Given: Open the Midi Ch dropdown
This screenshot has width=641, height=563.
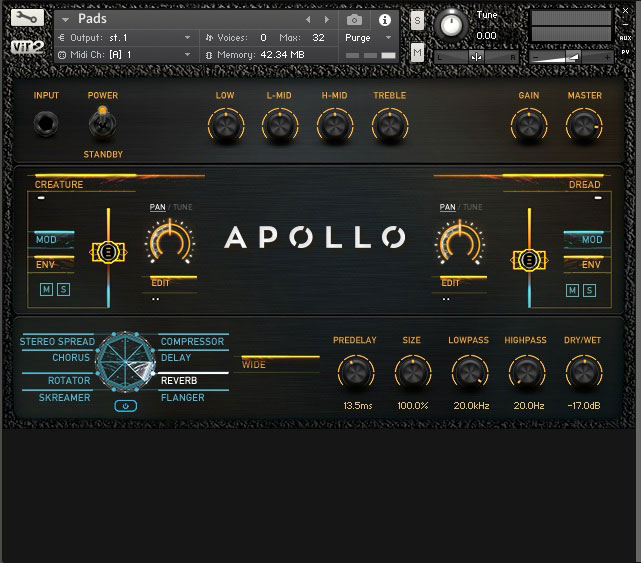Looking at the screenshot, I should (125, 55).
